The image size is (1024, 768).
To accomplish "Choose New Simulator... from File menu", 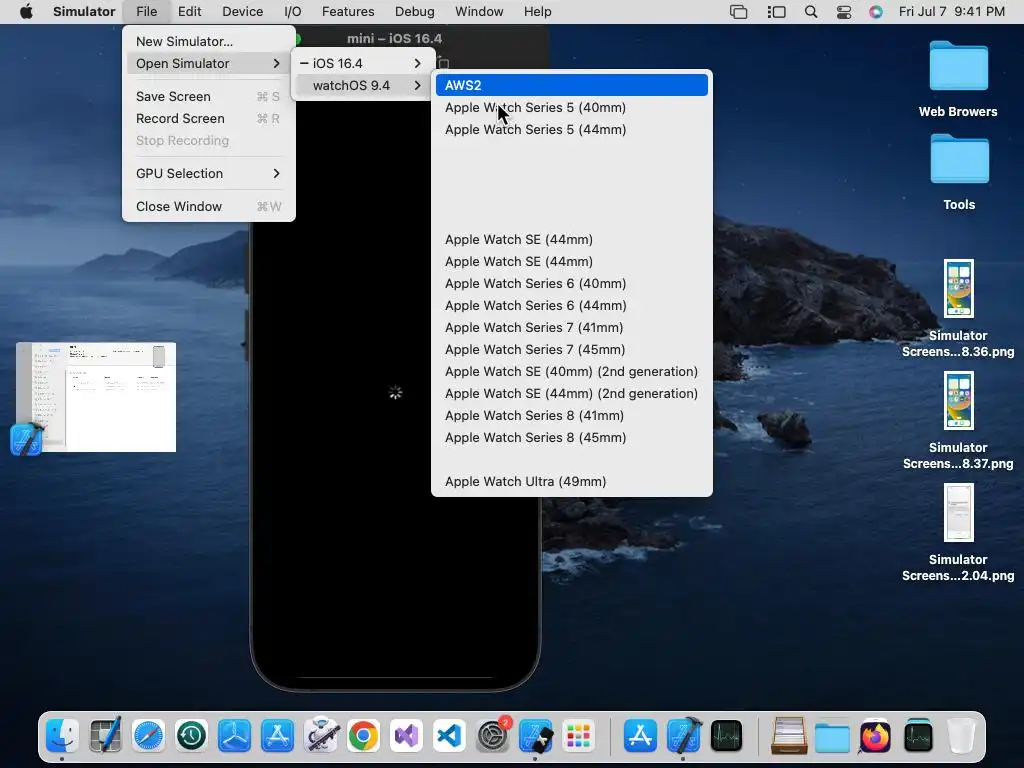I will (208, 41).
